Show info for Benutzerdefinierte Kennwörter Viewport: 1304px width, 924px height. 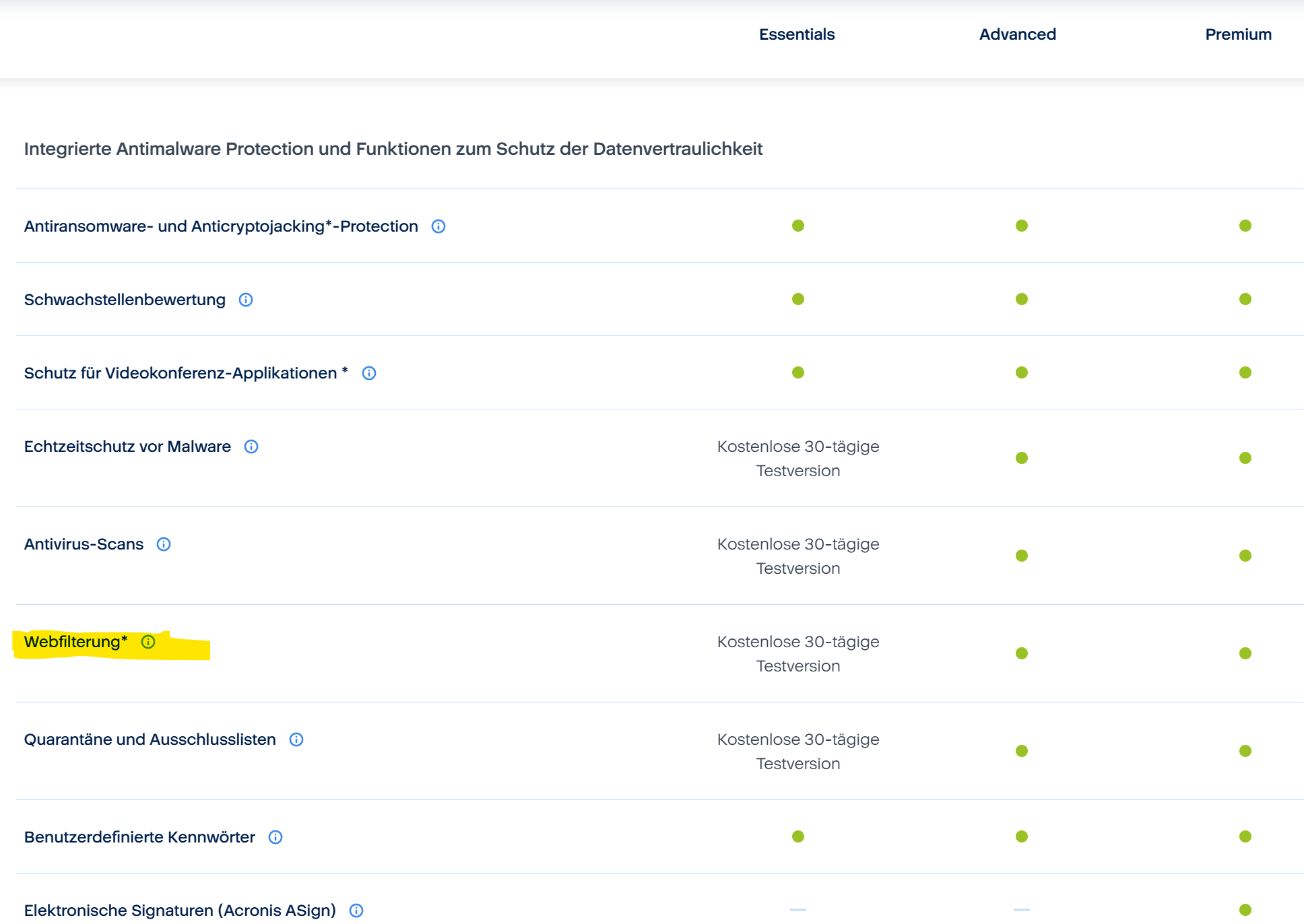pyautogui.click(x=275, y=837)
